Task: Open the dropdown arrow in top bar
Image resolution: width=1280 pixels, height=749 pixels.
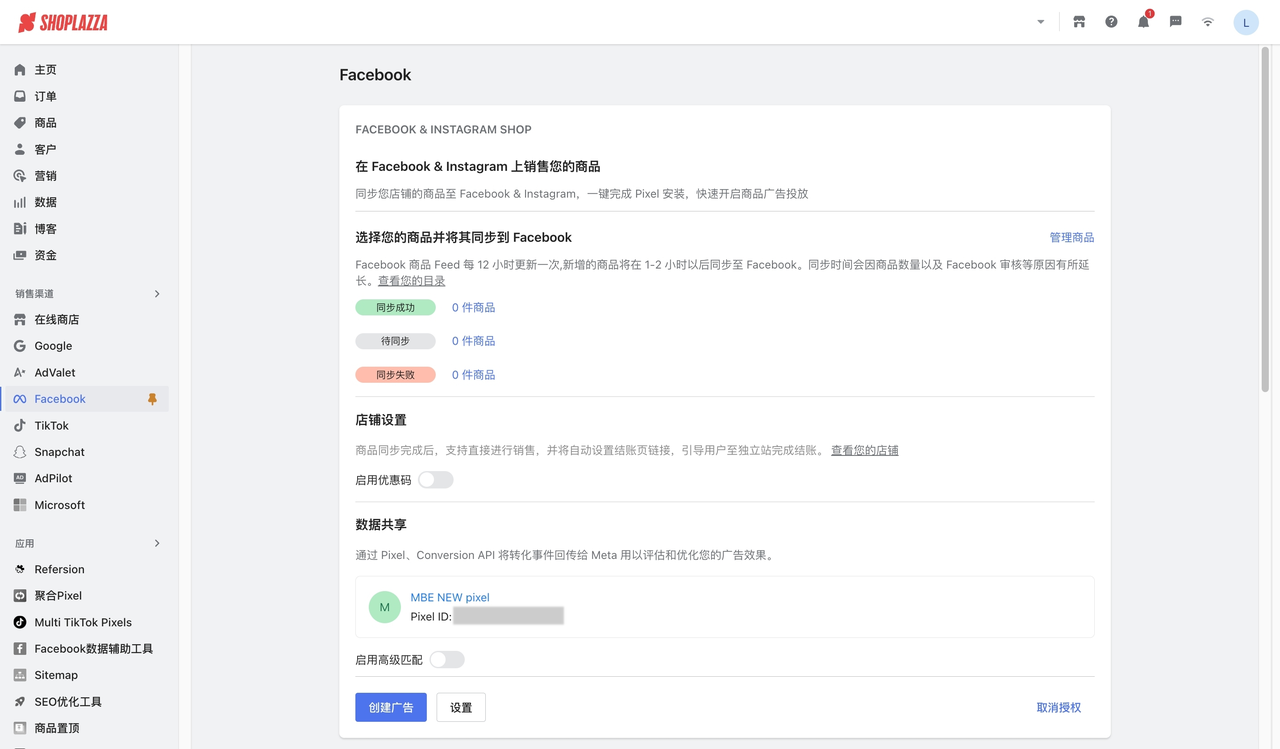Action: (1040, 21)
